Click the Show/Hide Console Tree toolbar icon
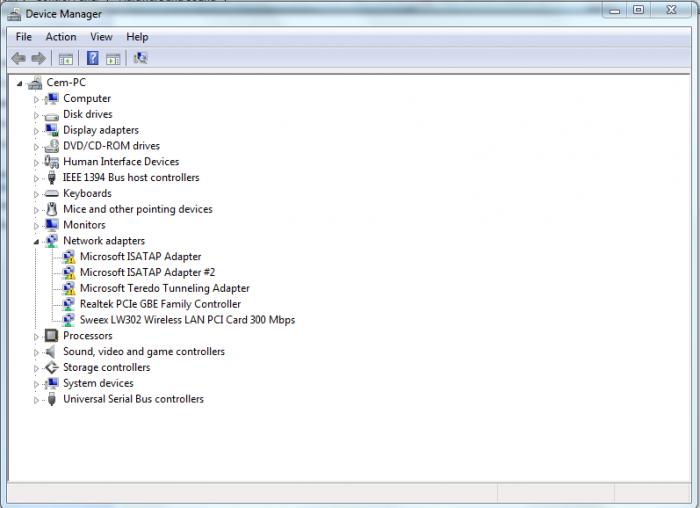Screen dimensions: 700x508 [x=66, y=58]
